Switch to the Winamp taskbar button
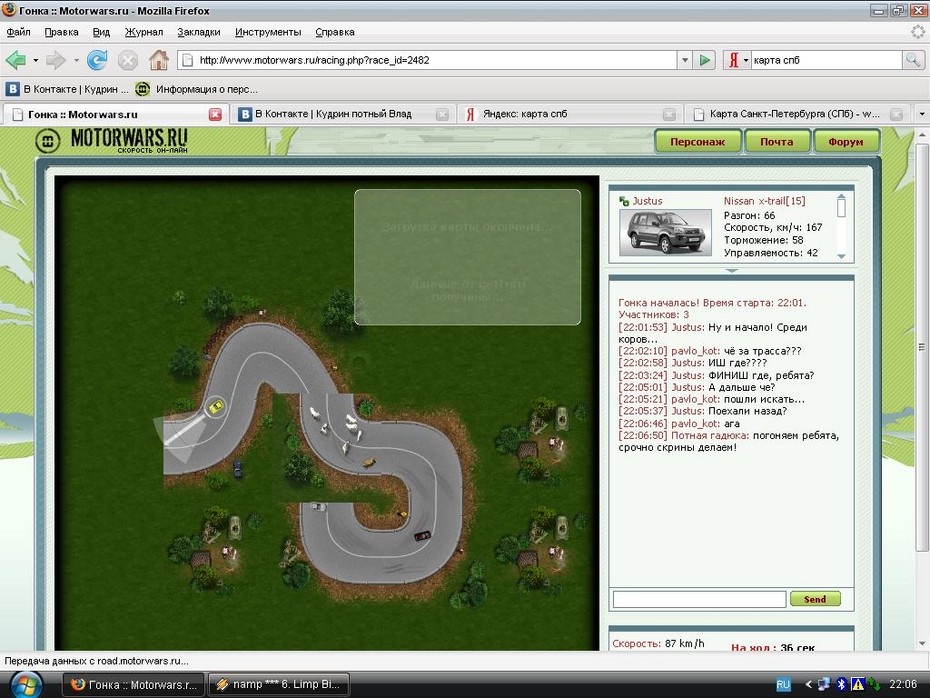930x698 pixels. click(x=279, y=684)
